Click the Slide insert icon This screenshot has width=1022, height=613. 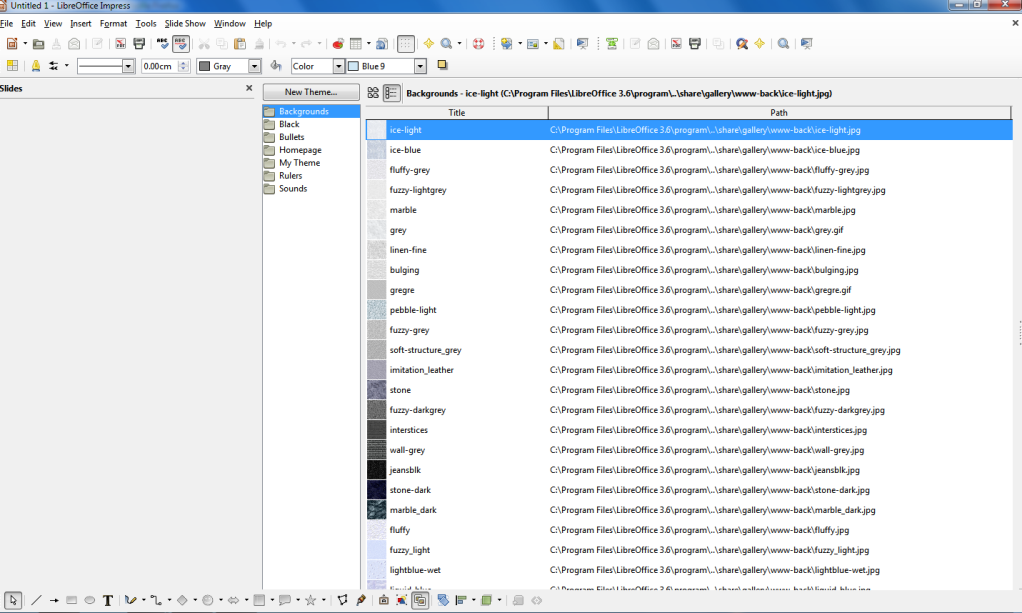(506, 44)
